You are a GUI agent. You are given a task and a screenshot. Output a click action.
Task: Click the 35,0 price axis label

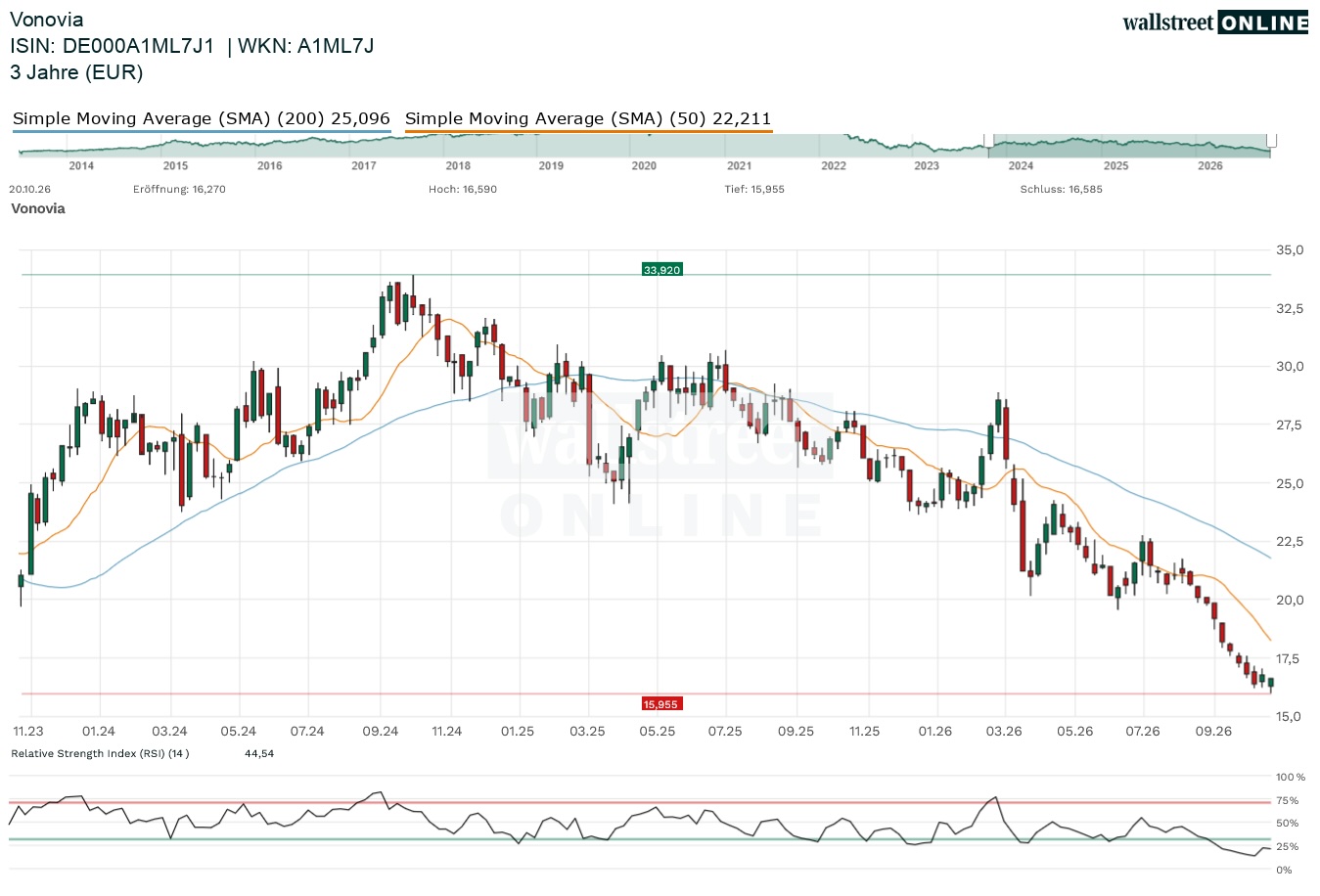pyautogui.click(x=1291, y=250)
